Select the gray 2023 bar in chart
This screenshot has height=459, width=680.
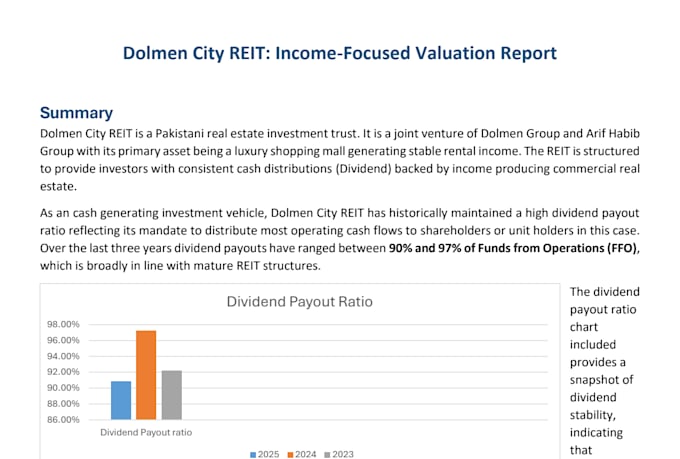[172, 395]
